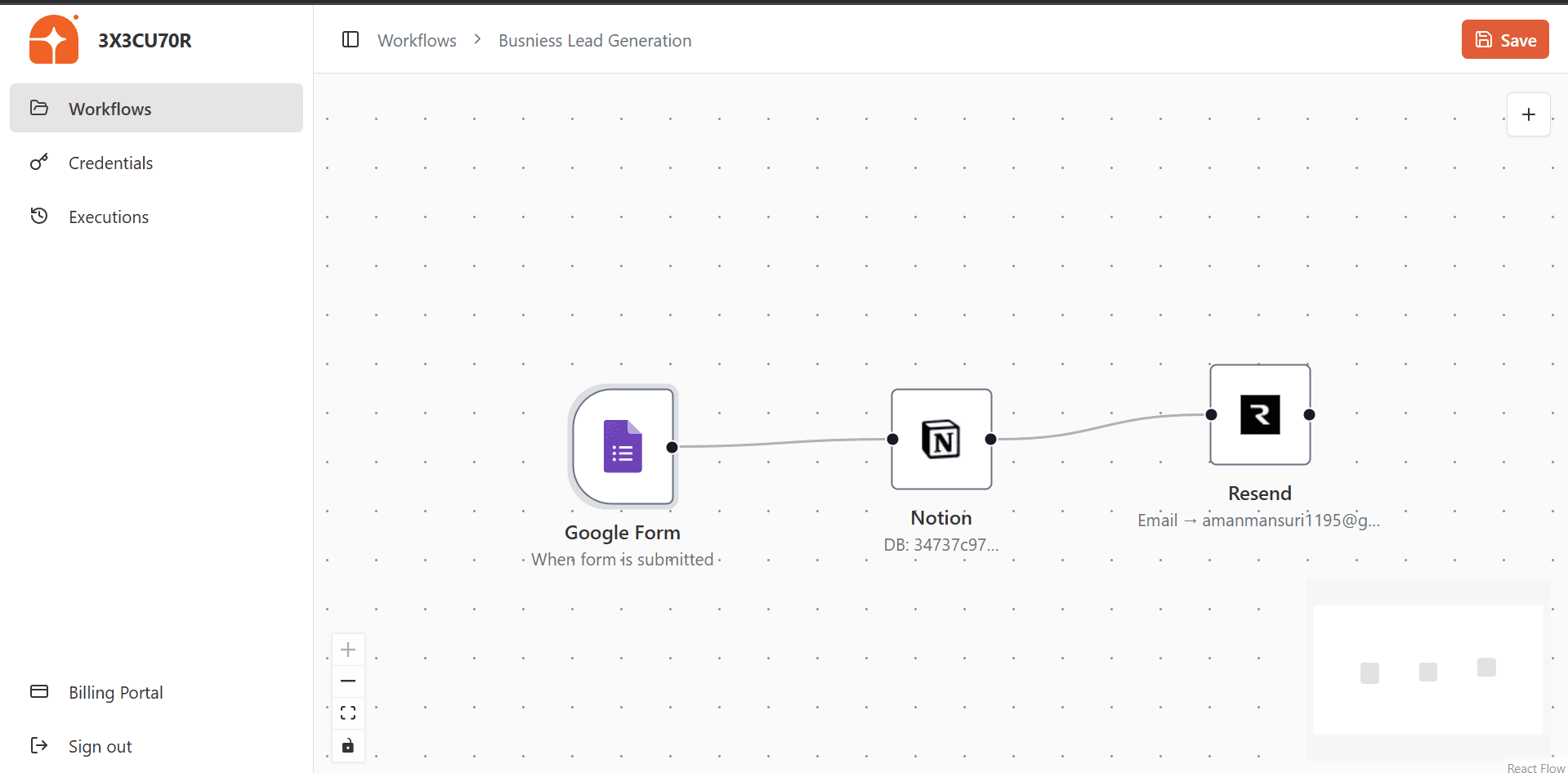
Task: Select the Notion node icon
Action: pos(941,440)
